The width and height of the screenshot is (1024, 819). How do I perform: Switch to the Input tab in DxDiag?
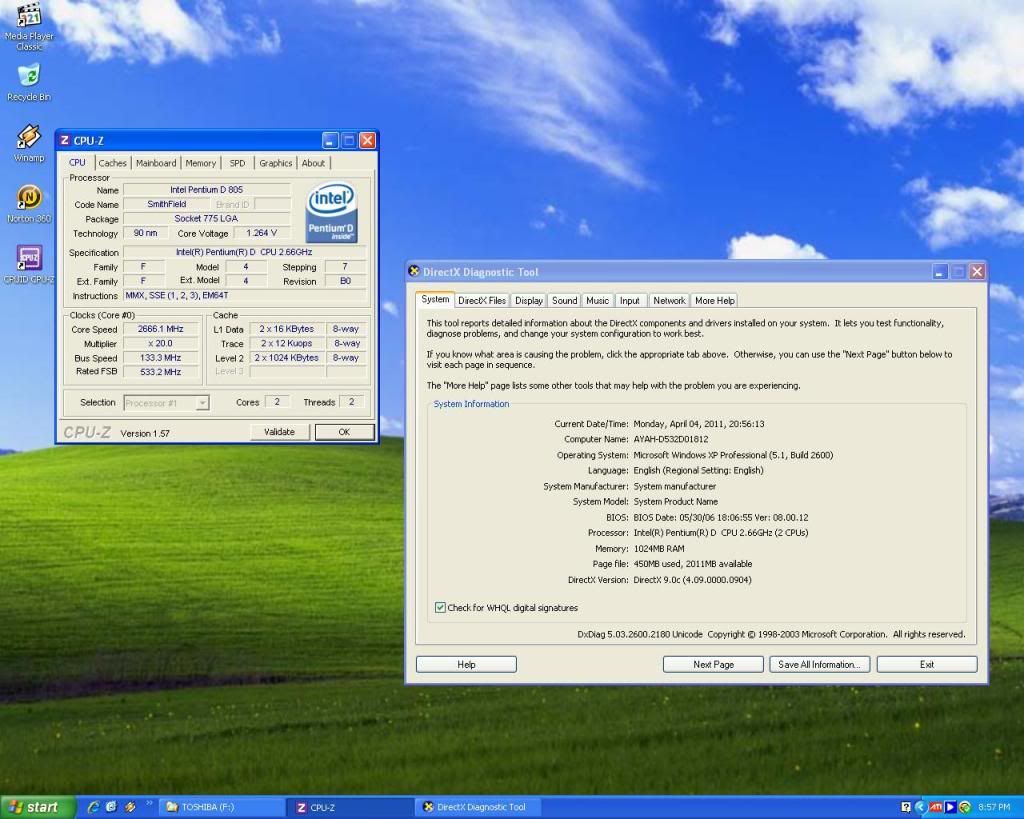point(630,300)
